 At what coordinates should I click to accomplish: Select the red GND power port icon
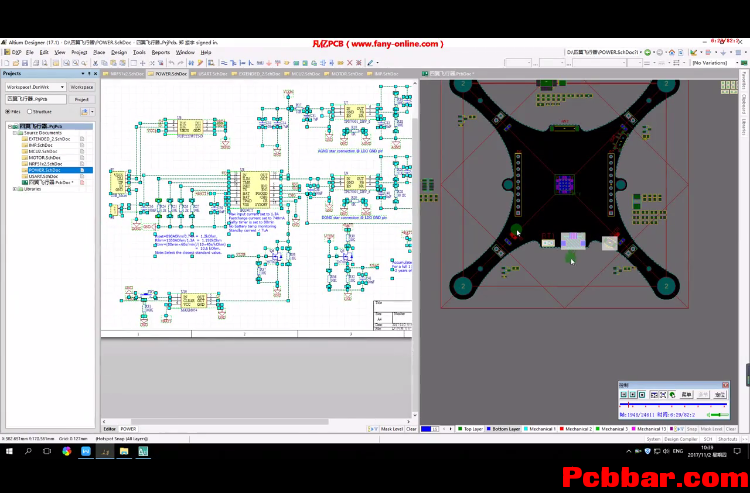pyautogui.click(x=269, y=63)
